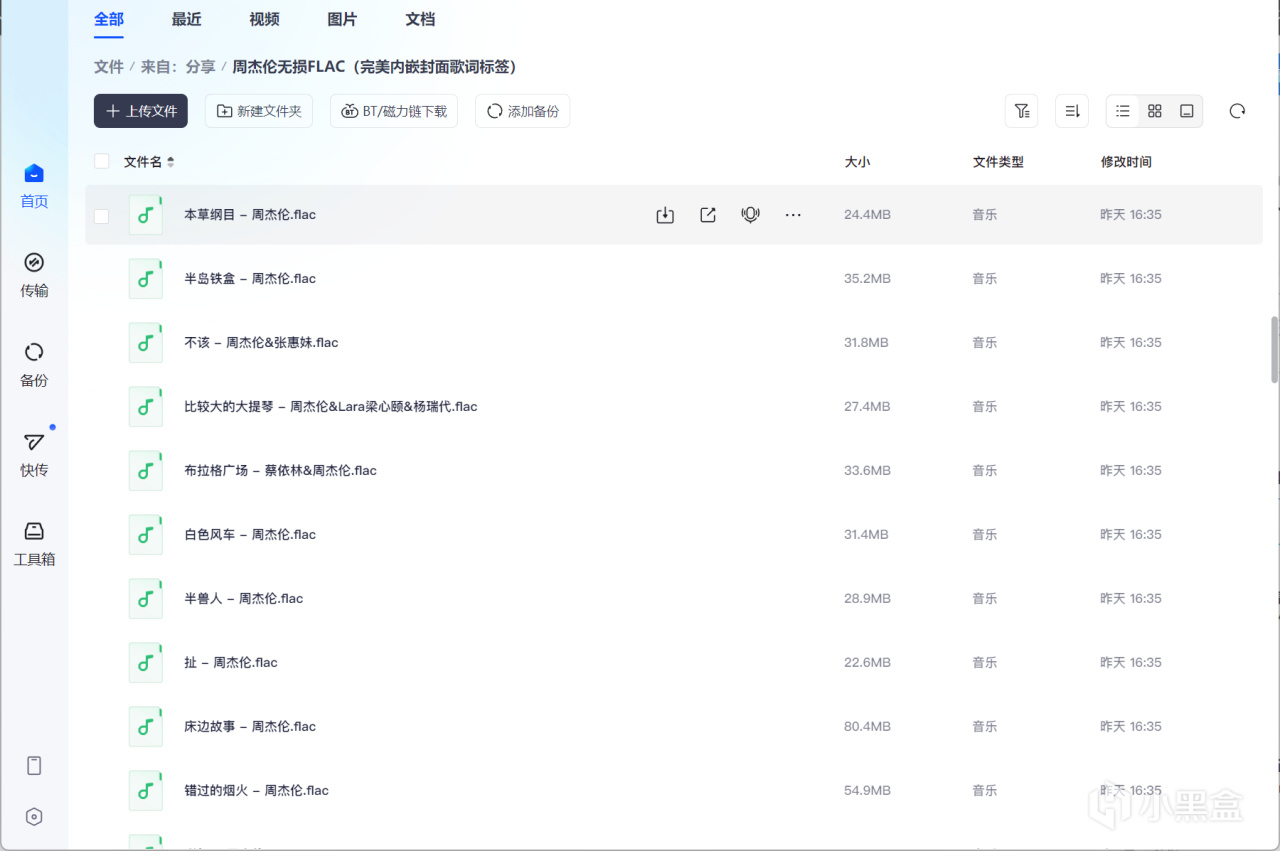
Task: Click the 添加备份 button
Action: point(522,111)
